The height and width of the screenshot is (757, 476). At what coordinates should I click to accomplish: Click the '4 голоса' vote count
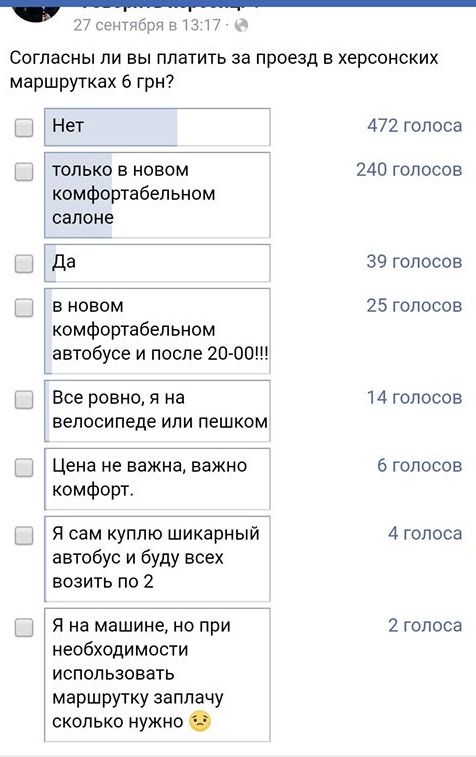(x=425, y=533)
